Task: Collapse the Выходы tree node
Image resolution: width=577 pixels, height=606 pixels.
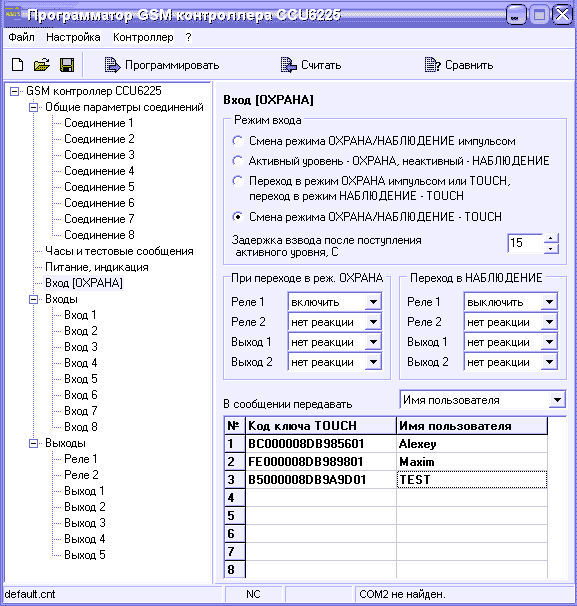Action: click(x=34, y=443)
